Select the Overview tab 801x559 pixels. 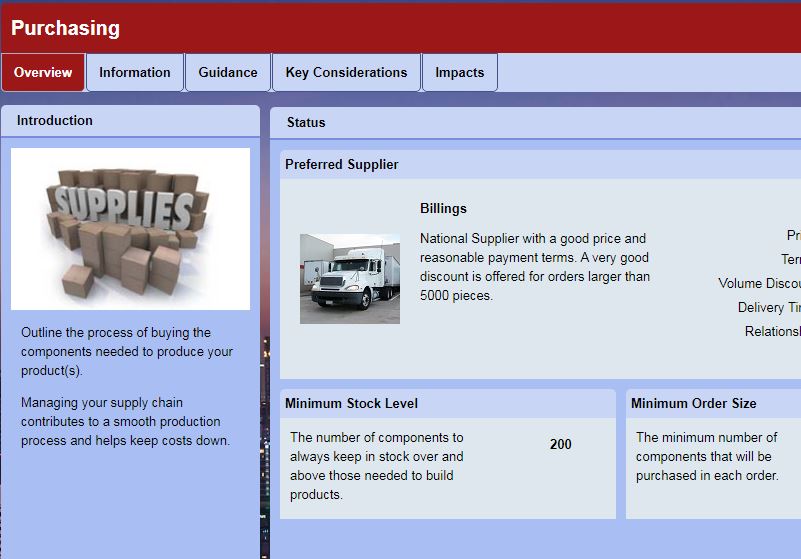tap(43, 73)
